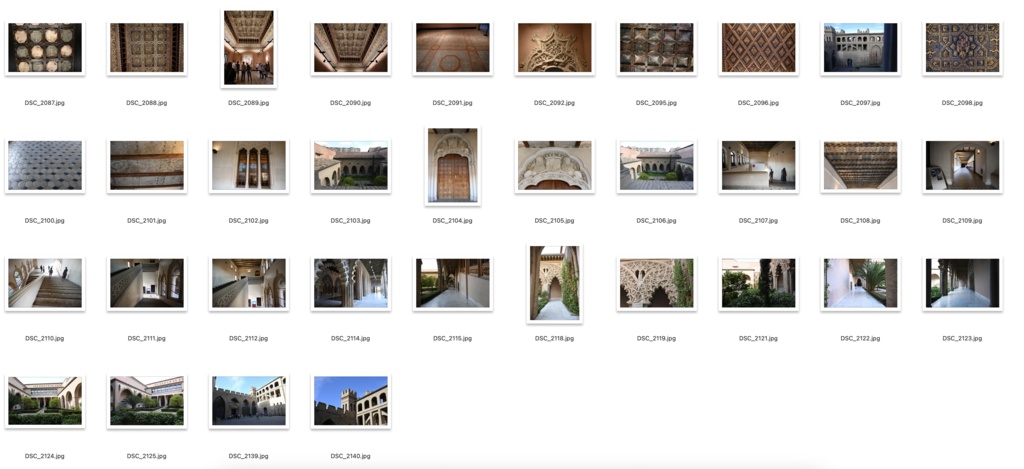The width and height of the screenshot is (1024, 469).
Task: Select the DSC_2140.jpg tower thumbnail
Action: pos(351,400)
